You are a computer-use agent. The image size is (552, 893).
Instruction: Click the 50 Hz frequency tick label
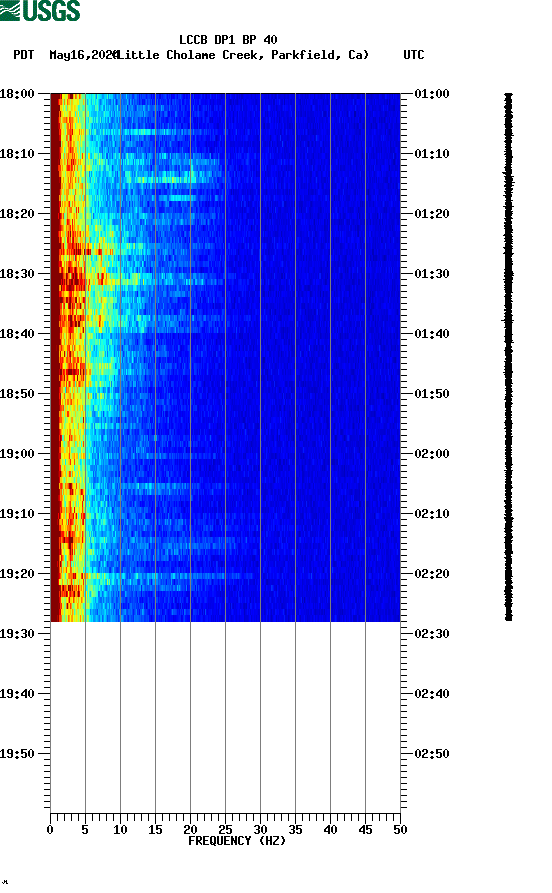400,830
